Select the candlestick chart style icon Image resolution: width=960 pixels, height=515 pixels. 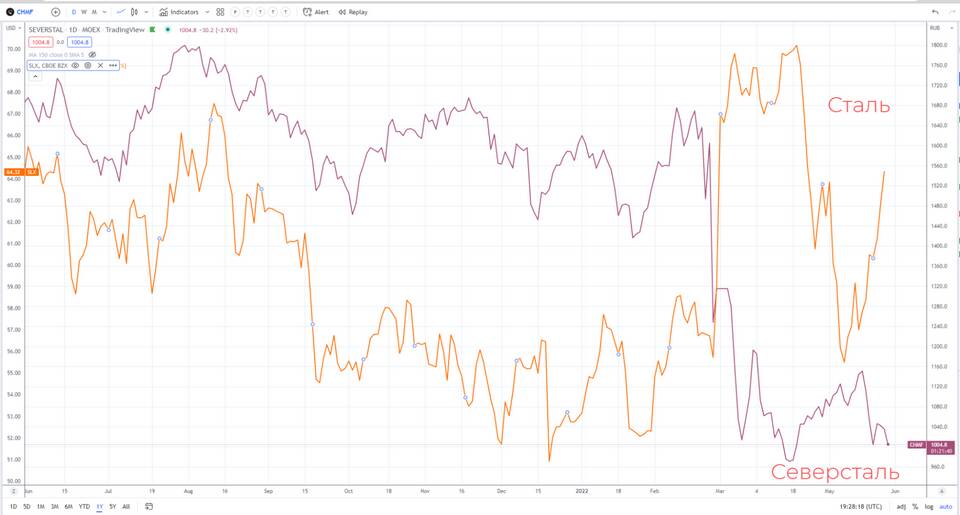coord(135,12)
